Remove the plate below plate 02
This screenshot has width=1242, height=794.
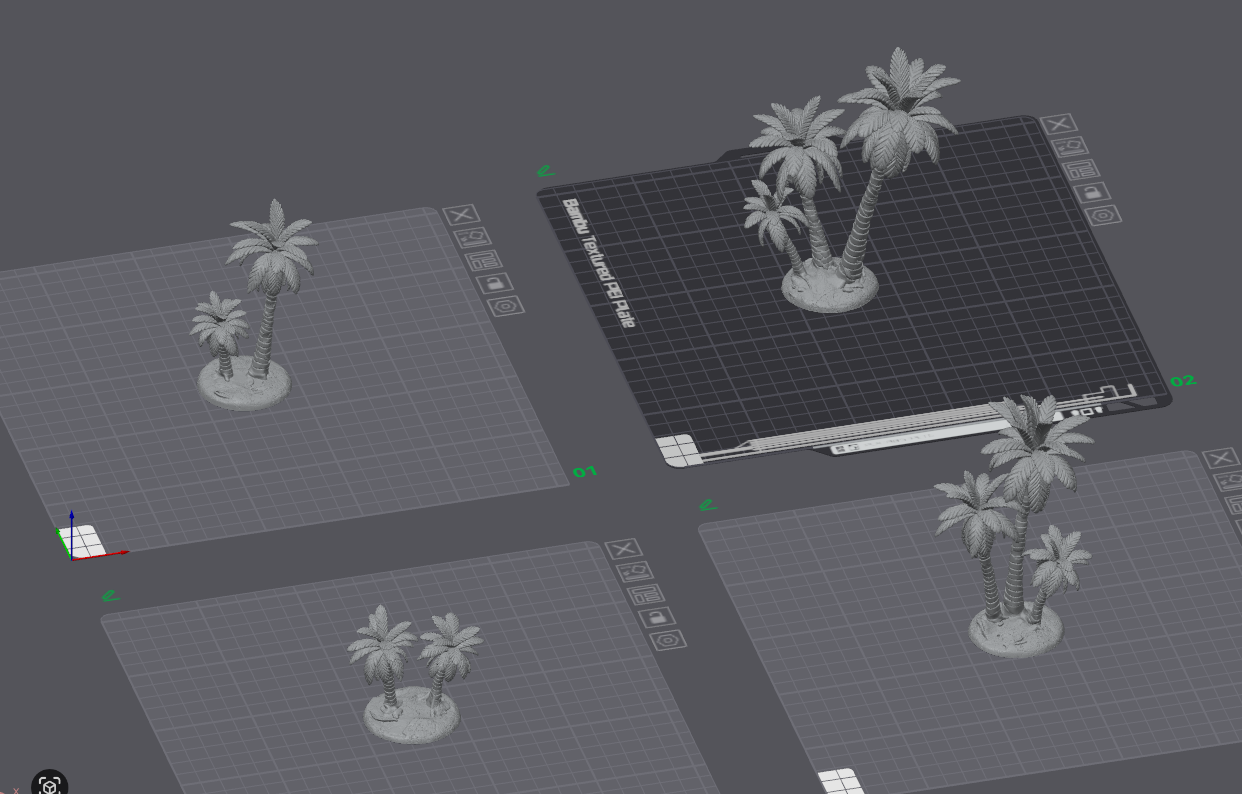click(x=1221, y=459)
